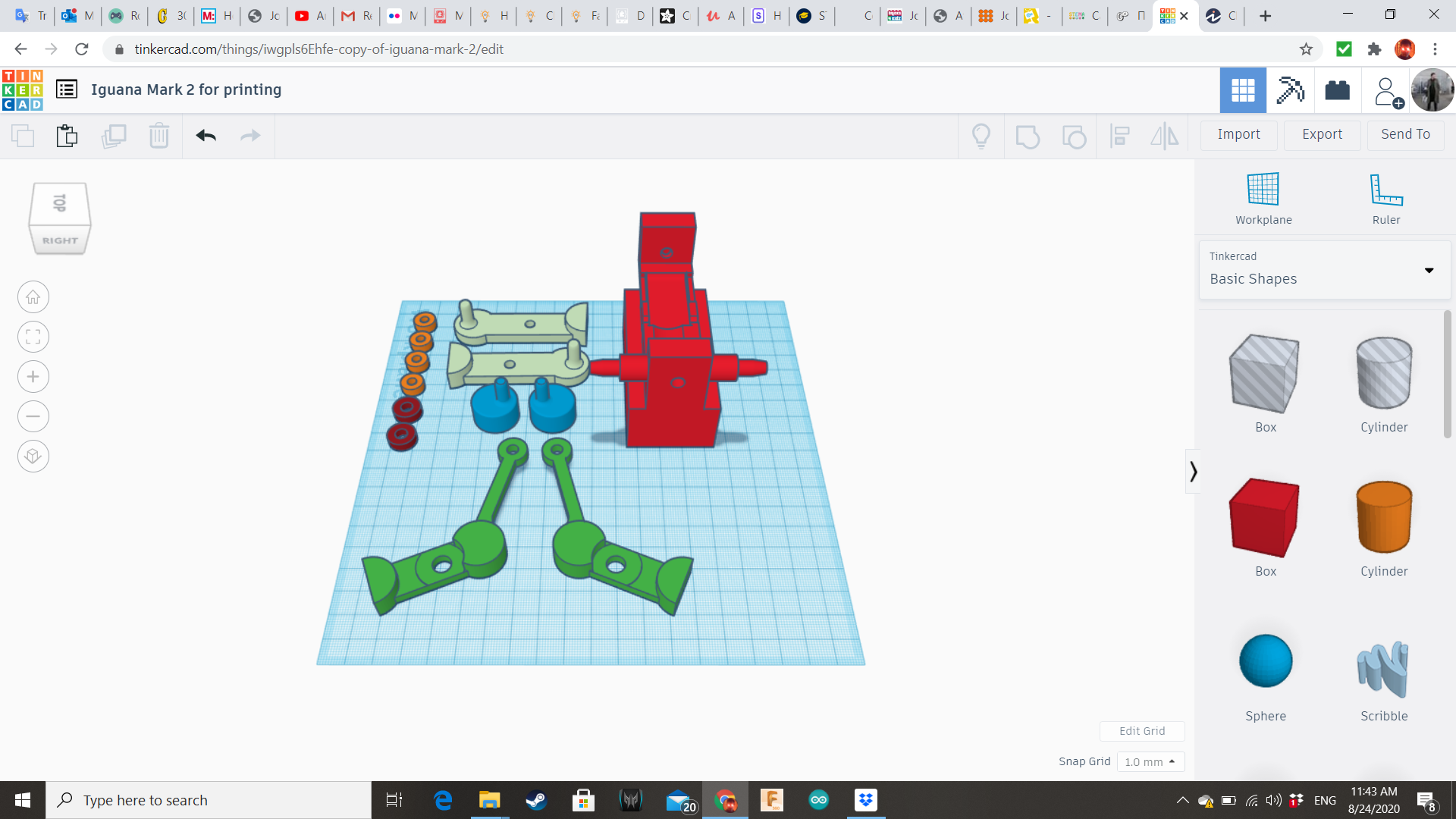The height and width of the screenshot is (819, 1456).
Task: Click Fit all in view icon
Action: click(33, 337)
